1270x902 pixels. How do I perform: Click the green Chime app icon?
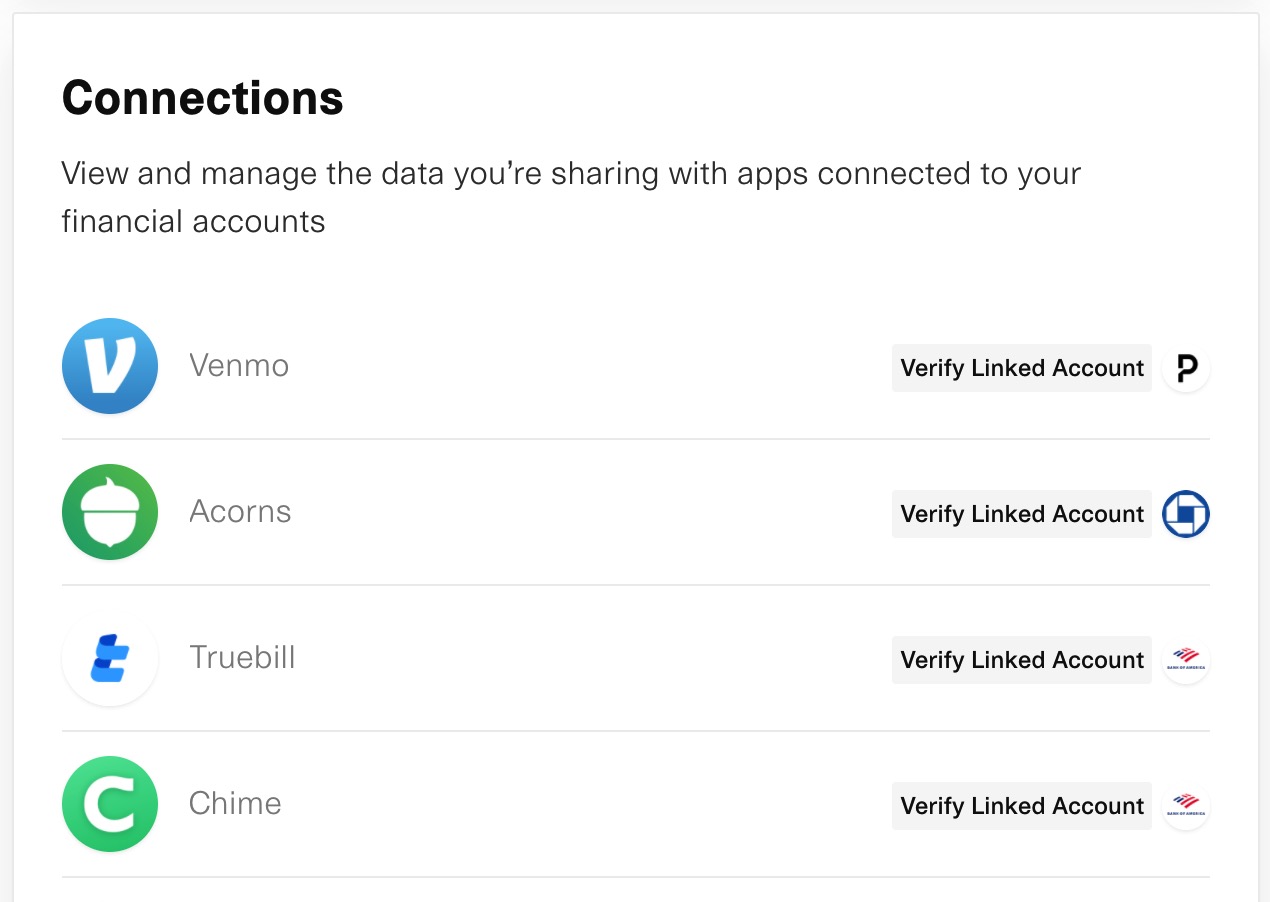pos(110,804)
